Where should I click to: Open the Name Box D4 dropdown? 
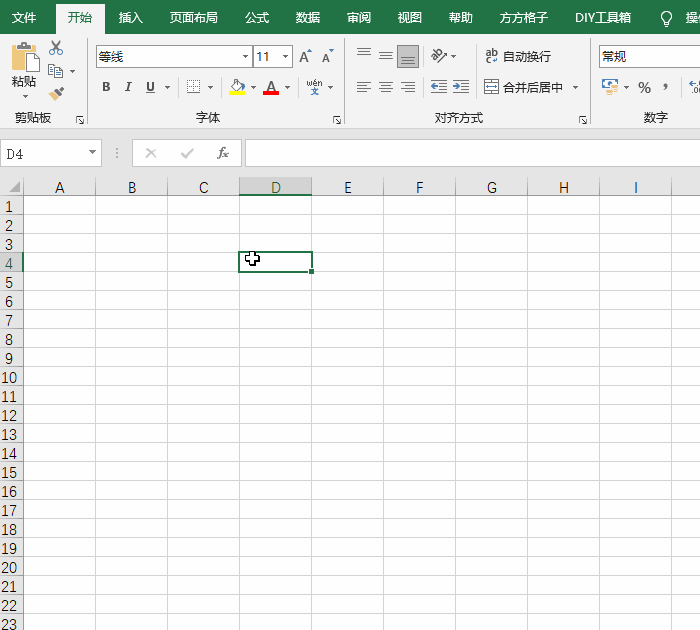(92, 152)
